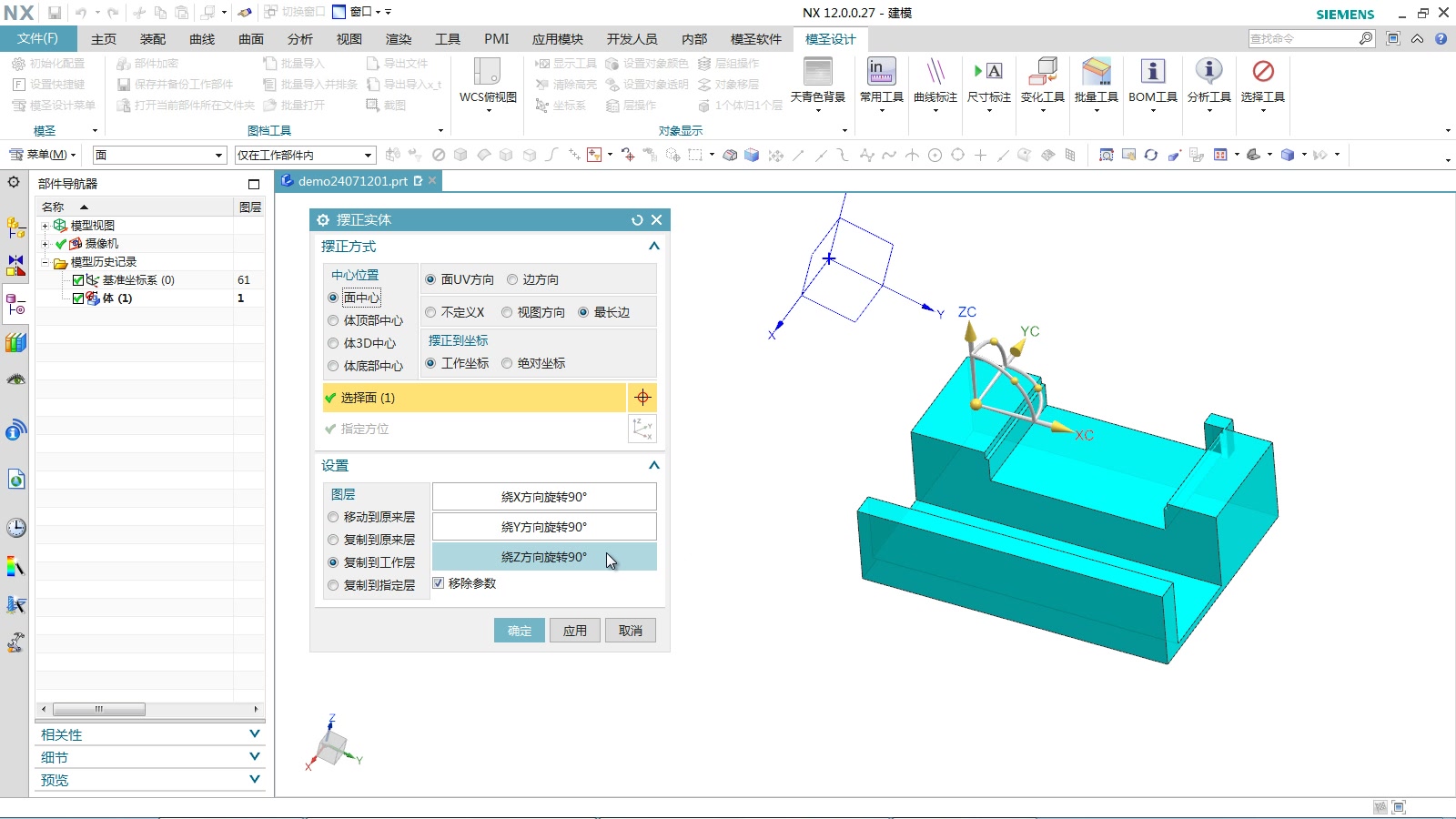Collapse the 设置 section
Screen dimensions: 1456x819
[x=653, y=465]
